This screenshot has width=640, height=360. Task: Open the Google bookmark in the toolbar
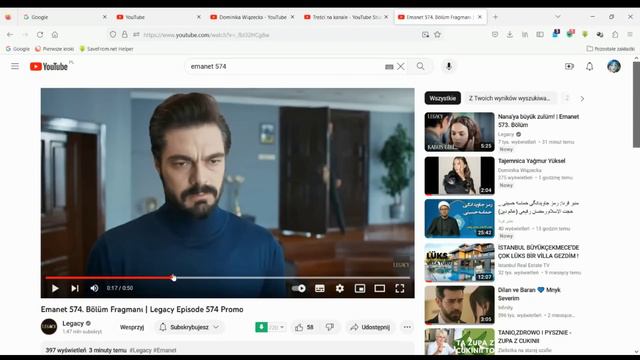coord(18,49)
